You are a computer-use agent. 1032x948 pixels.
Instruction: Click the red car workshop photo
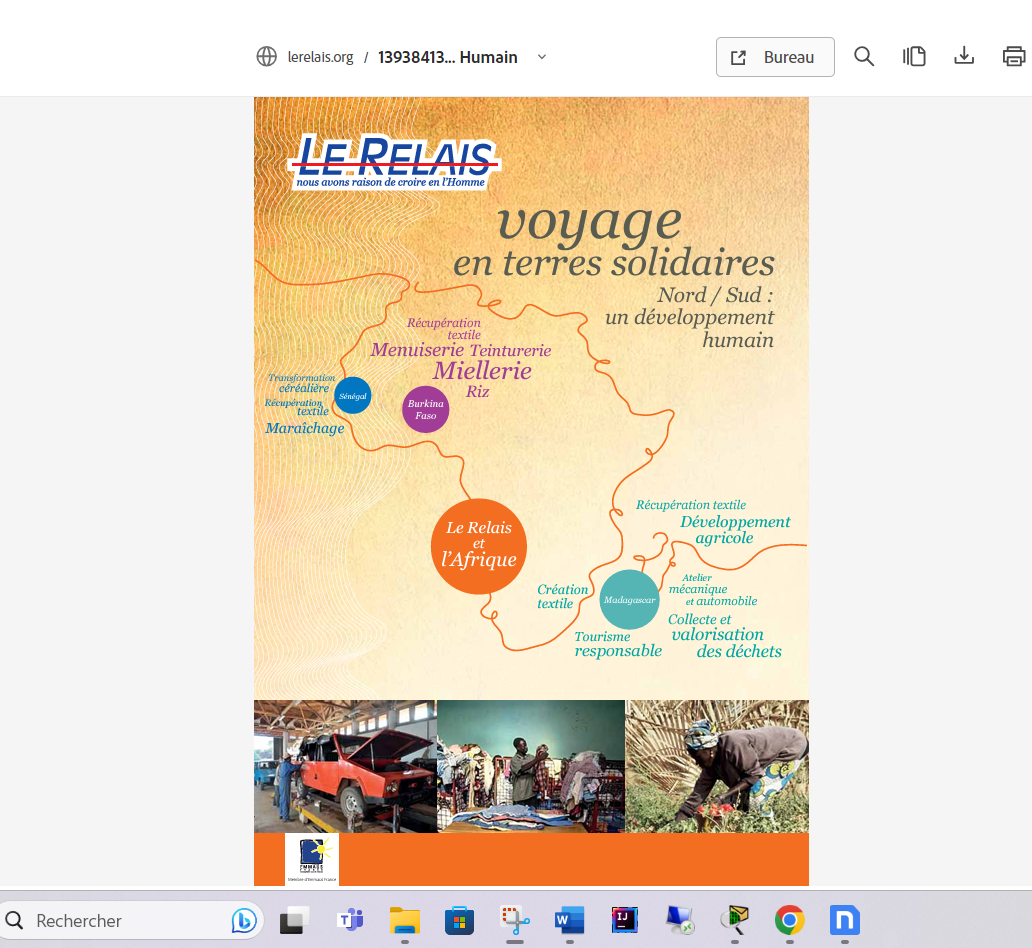(x=346, y=766)
